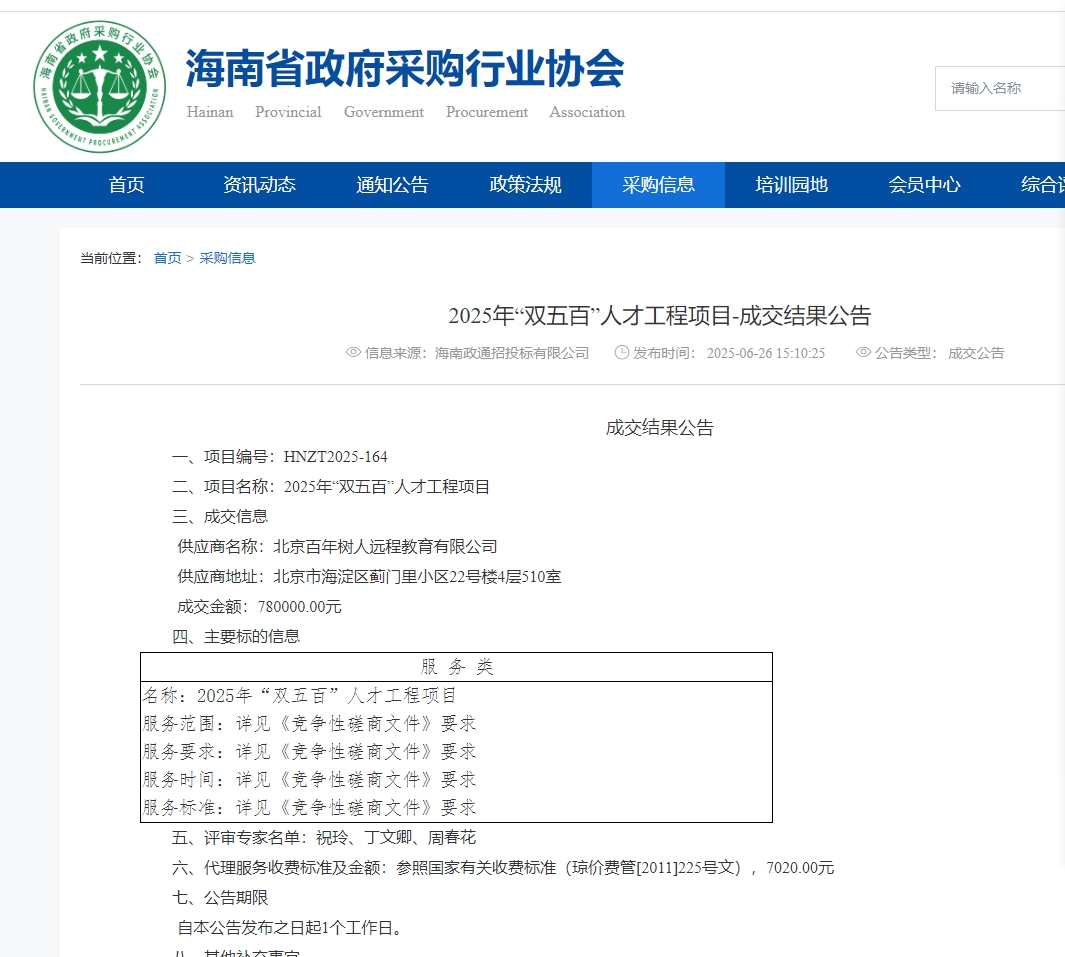The image size is (1065, 957).
Task: Go to the 资讯动态 section
Action: 259,185
